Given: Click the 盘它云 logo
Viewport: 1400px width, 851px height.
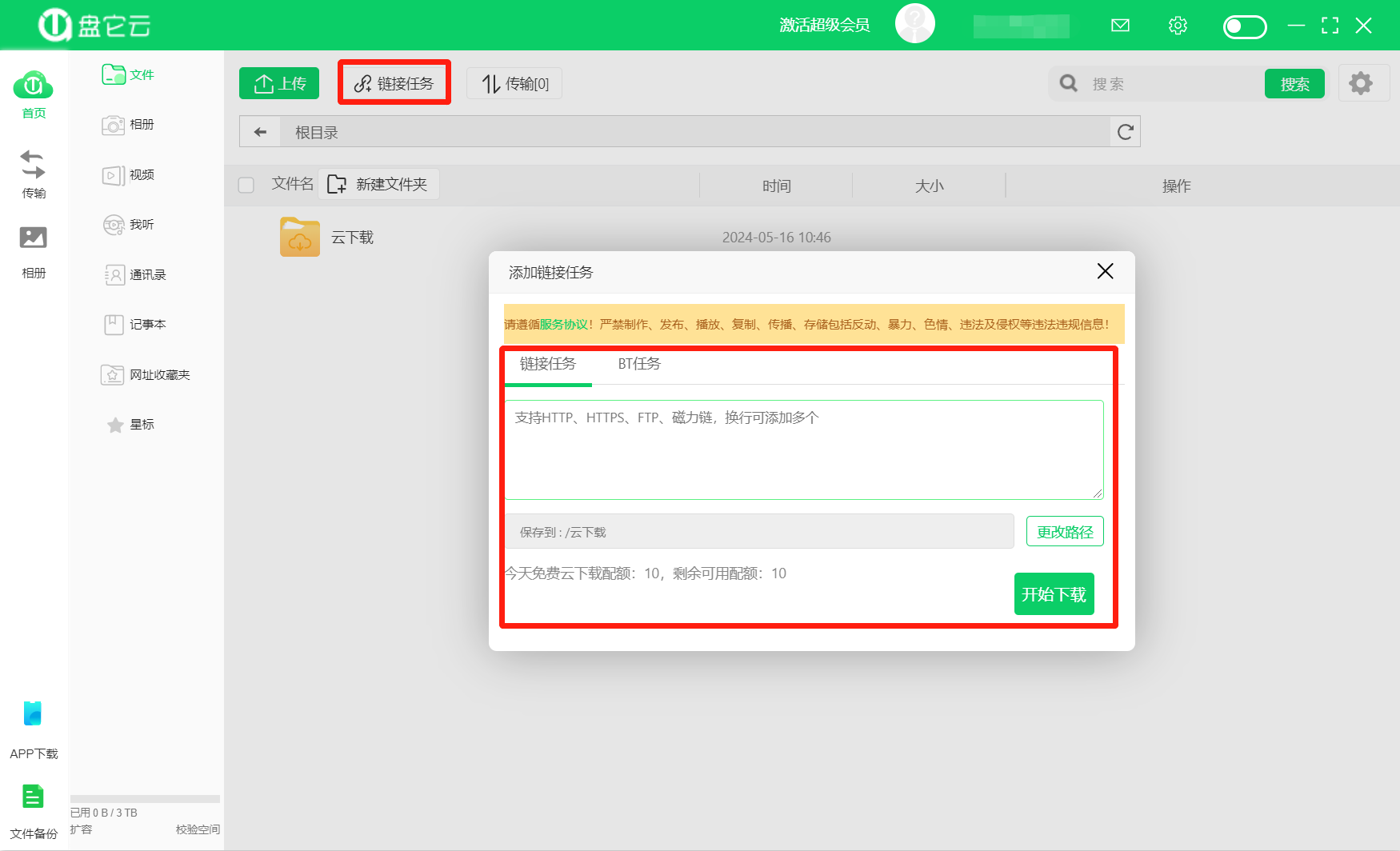Looking at the screenshot, I should [x=94, y=26].
